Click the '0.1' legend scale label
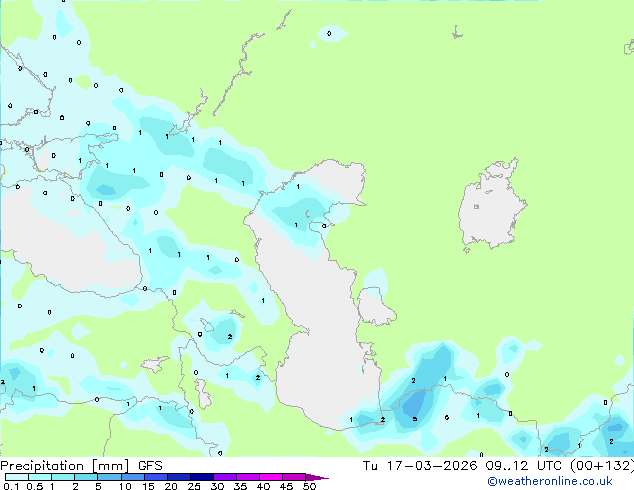This screenshot has width=634, height=490. tap(12, 486)
